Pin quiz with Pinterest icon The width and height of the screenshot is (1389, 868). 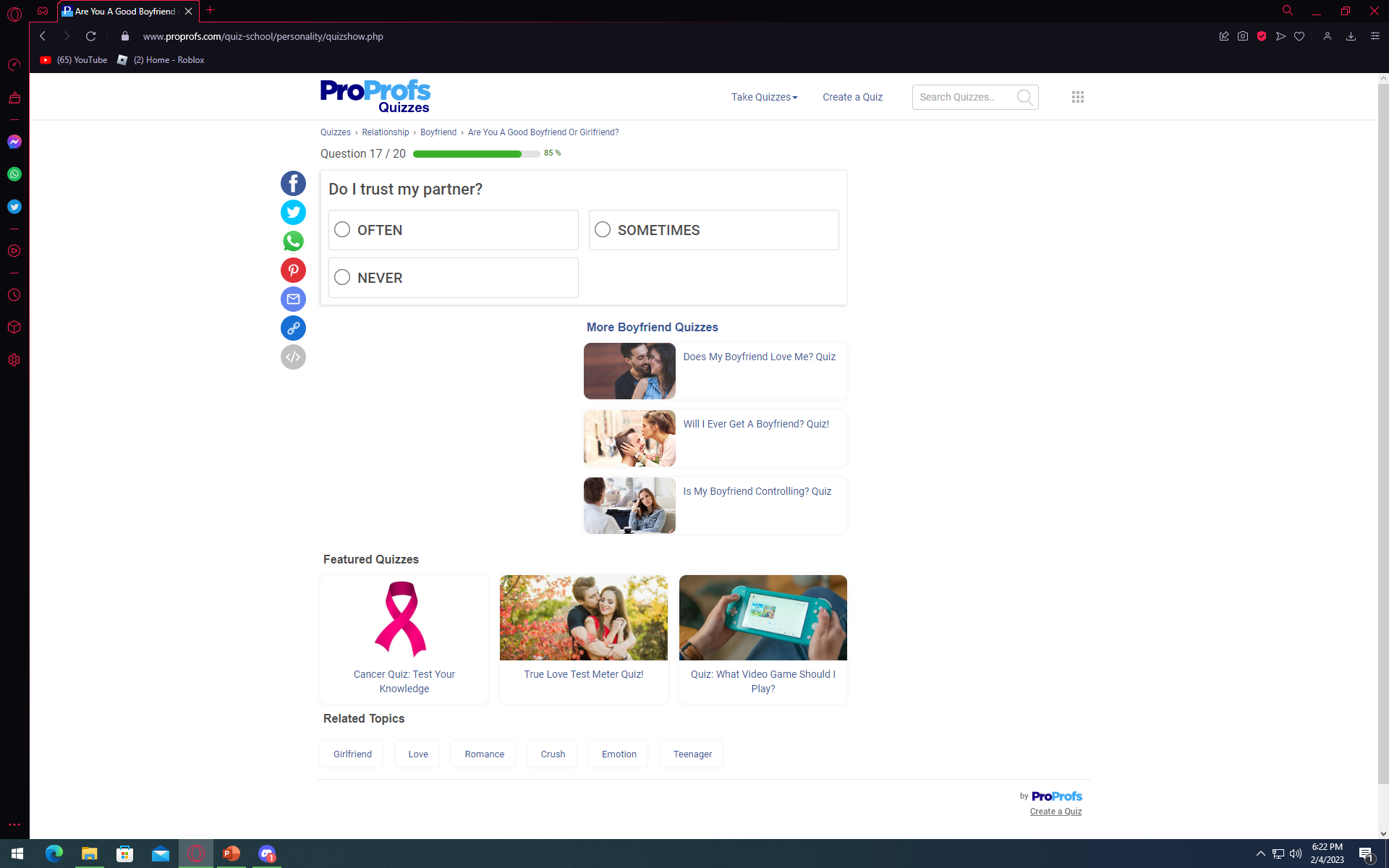[x=293, y=271]
